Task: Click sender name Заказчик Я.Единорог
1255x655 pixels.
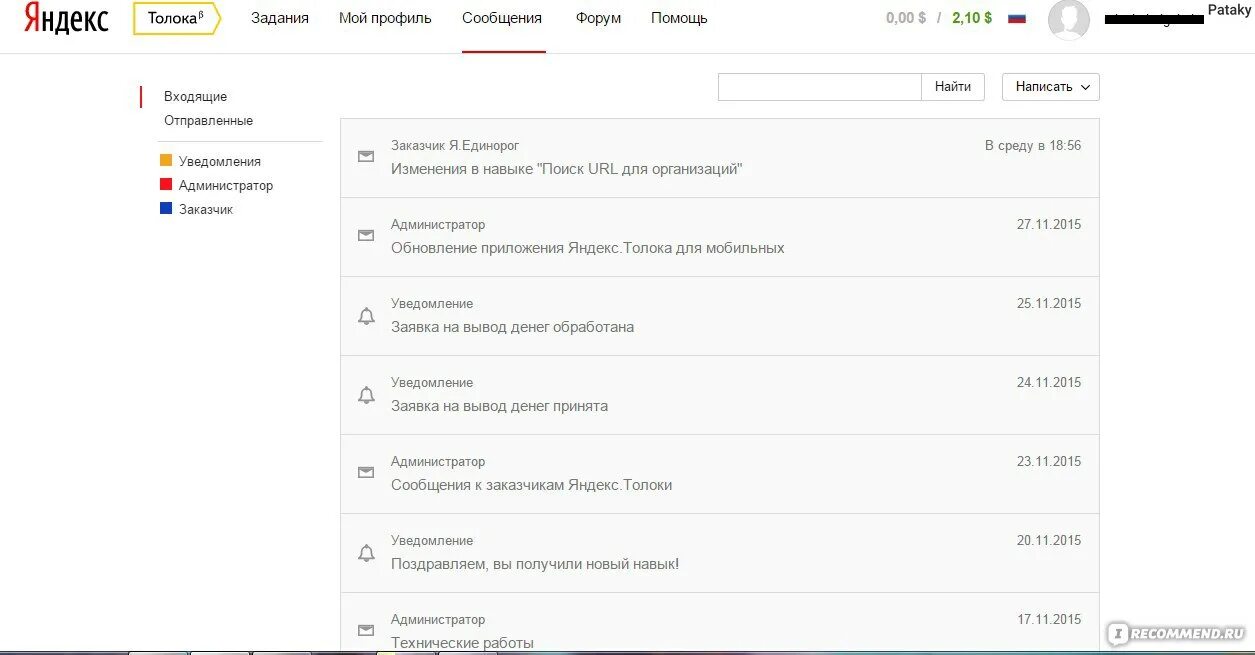Action: (455, 146)
